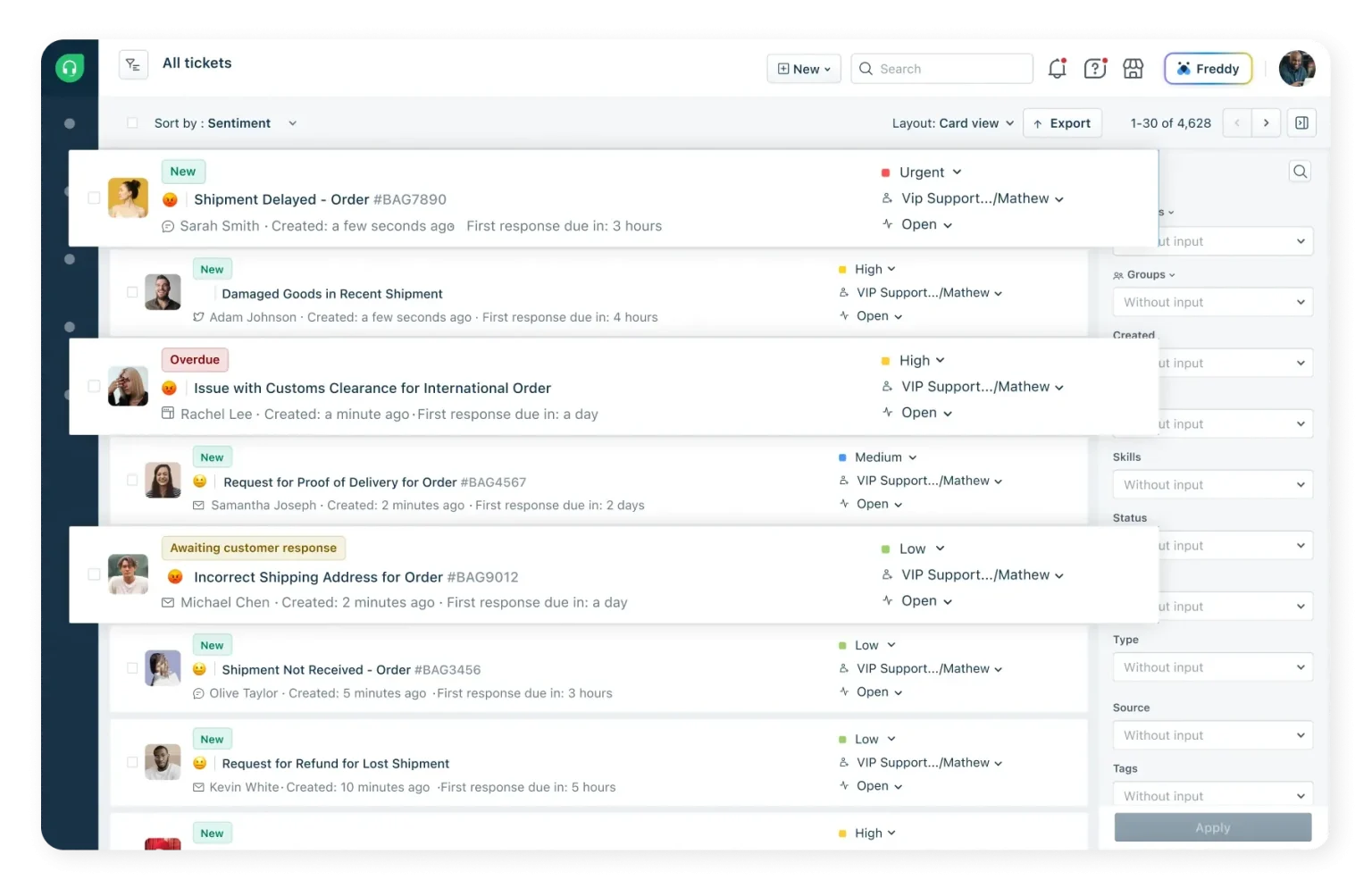Check the select-all tickets checkbox
Image resolution: width=1372 pixels, height=888 pixels.
132,123
